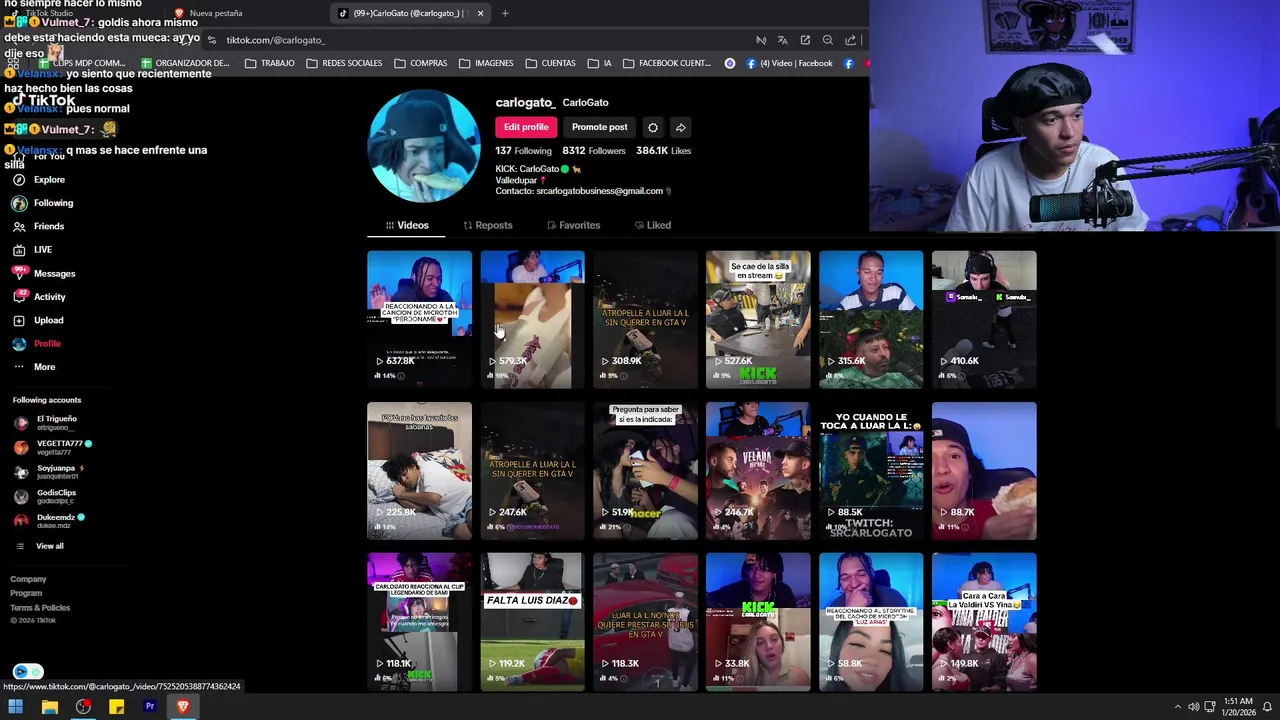
Task: Click the Edit profile button
Action: (526, 127)
